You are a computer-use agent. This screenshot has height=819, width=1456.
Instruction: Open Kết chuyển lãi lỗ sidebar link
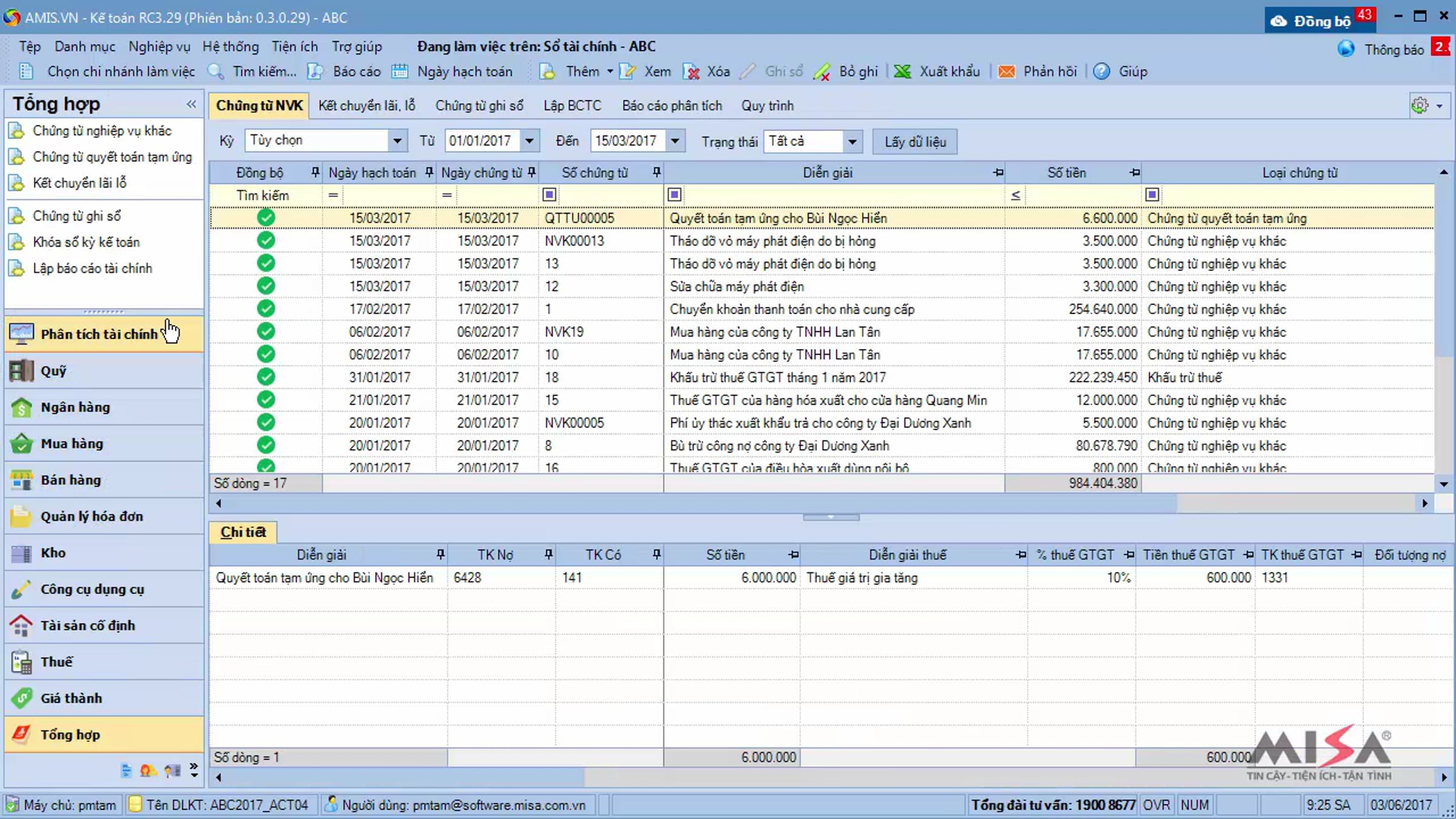click(79, 183)
